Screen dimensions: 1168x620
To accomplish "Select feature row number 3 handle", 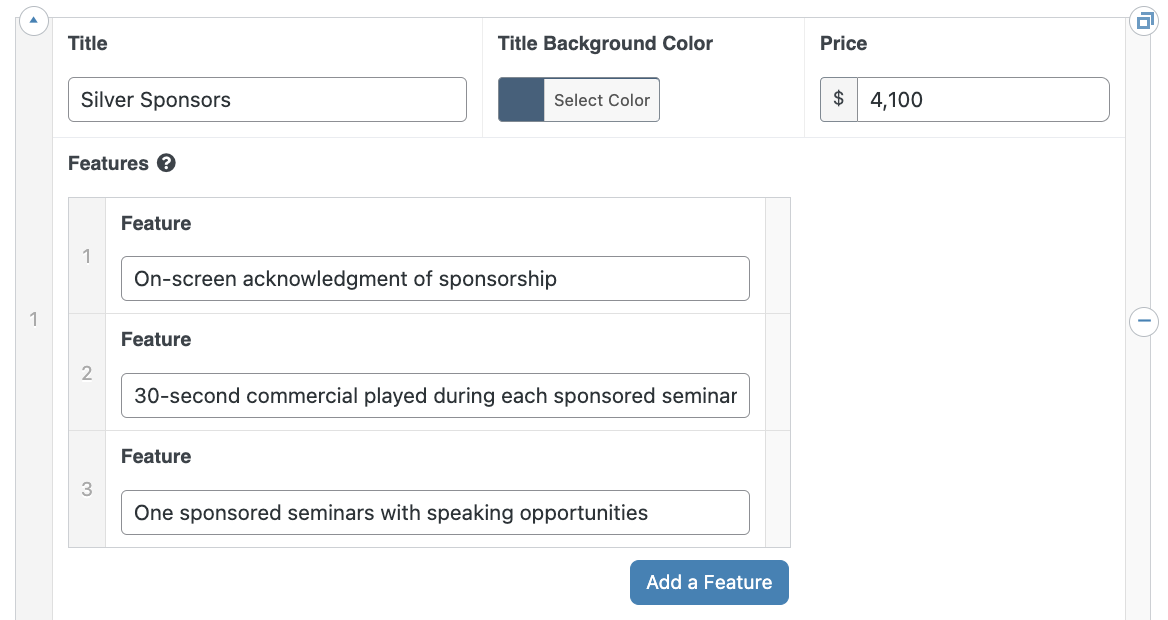I will [x=87, y=489].
